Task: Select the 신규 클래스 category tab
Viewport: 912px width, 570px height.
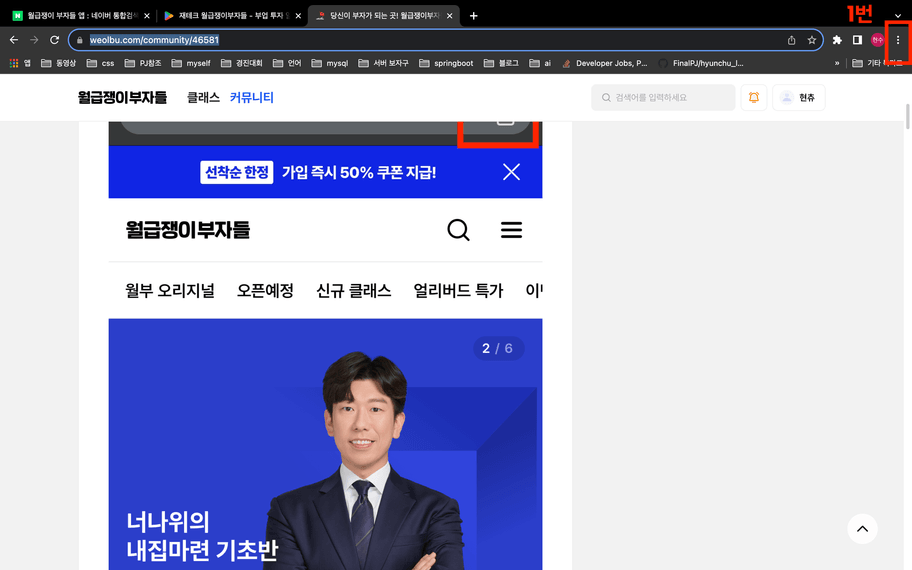Action: 354,290
